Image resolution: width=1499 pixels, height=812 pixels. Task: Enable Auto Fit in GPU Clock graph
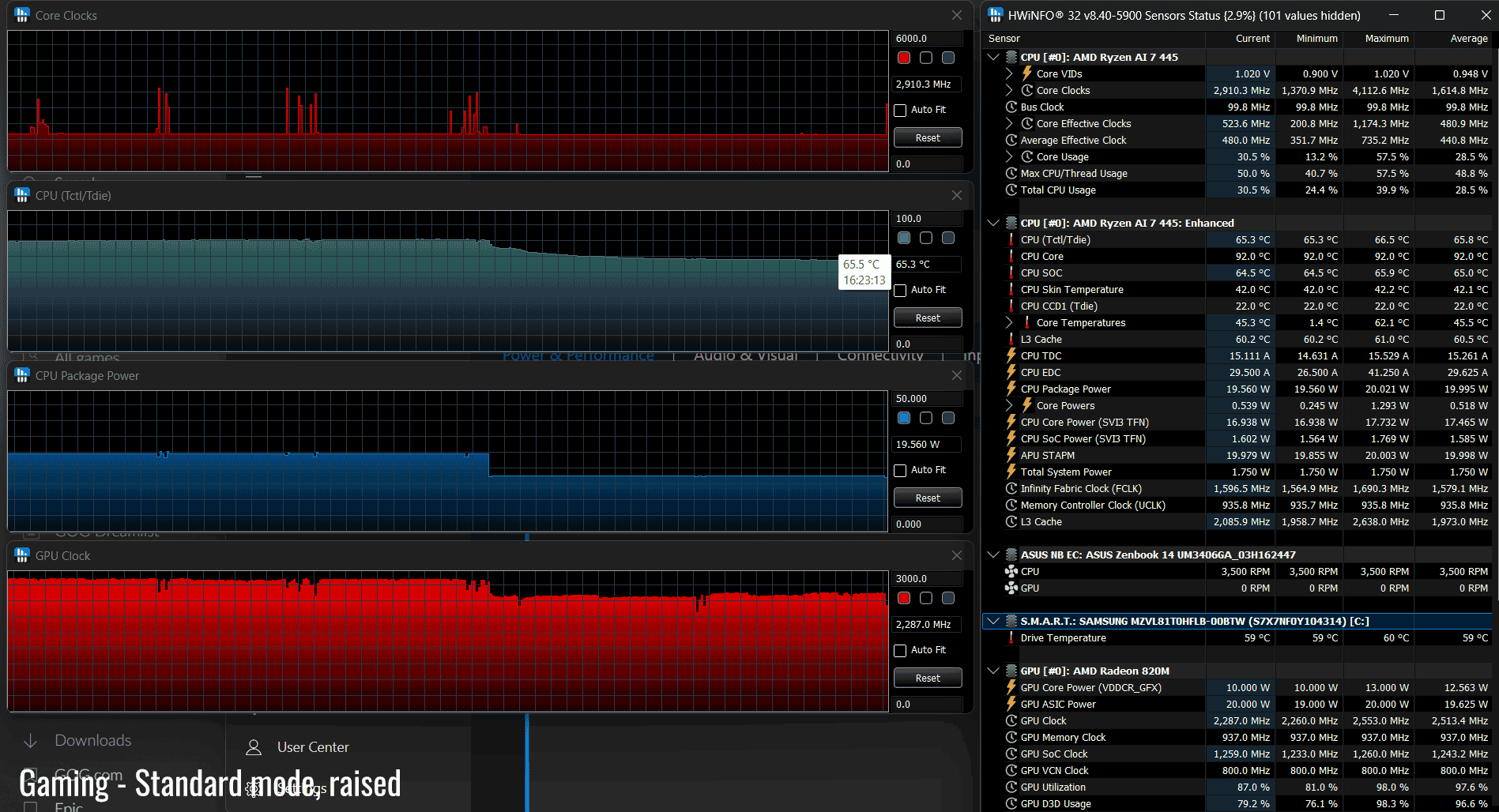click(900, 651)
